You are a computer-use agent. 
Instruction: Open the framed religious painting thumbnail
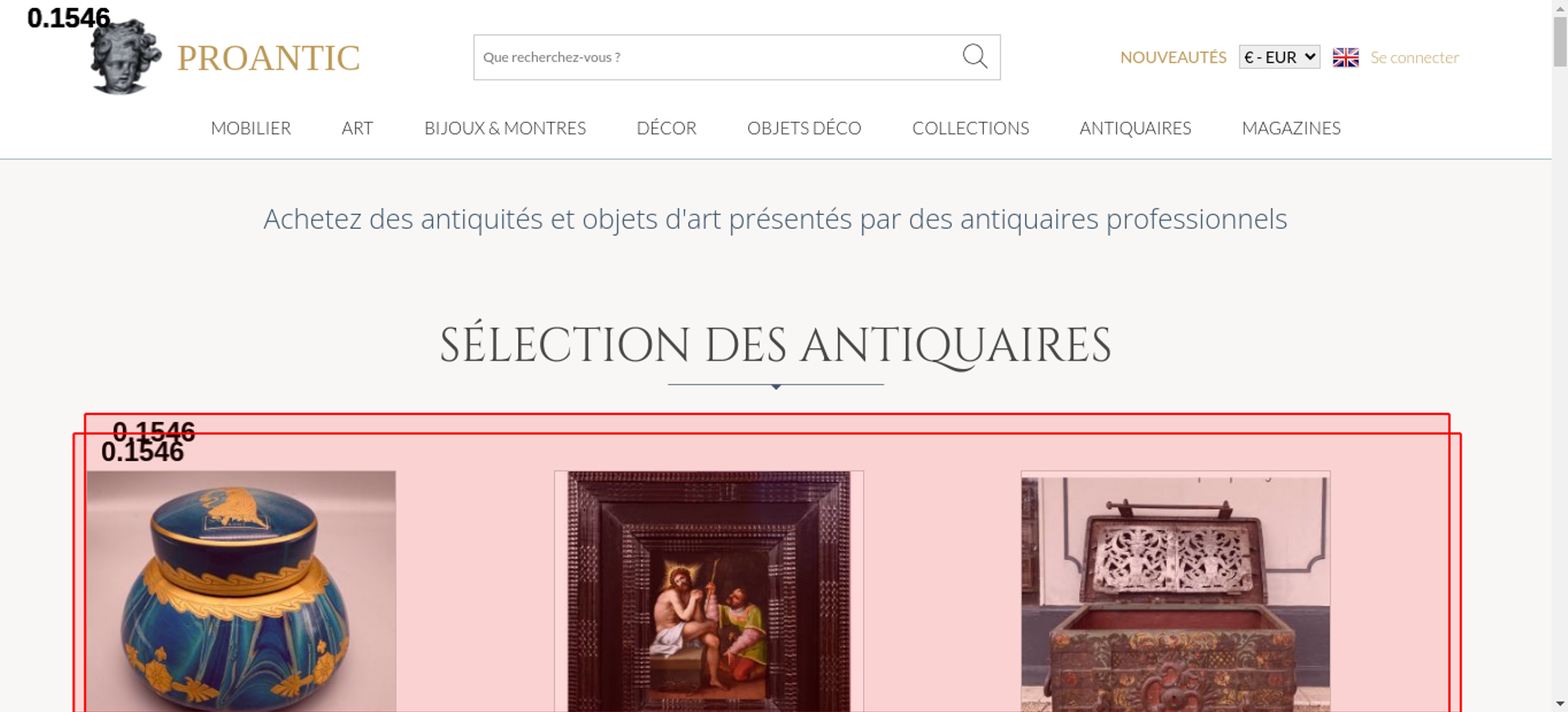coord(709,591)
